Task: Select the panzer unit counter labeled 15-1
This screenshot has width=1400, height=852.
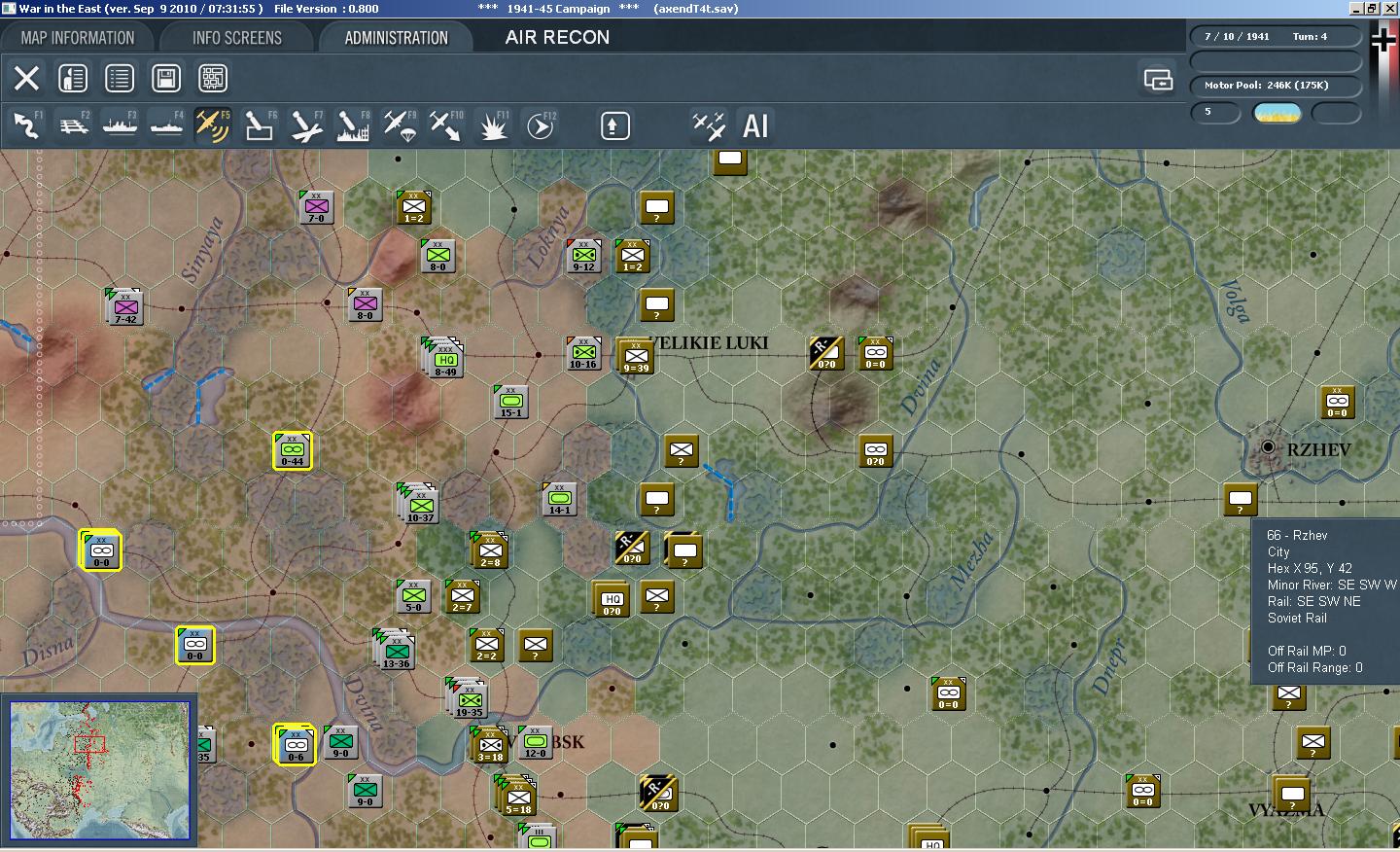Action: [510, 402]
